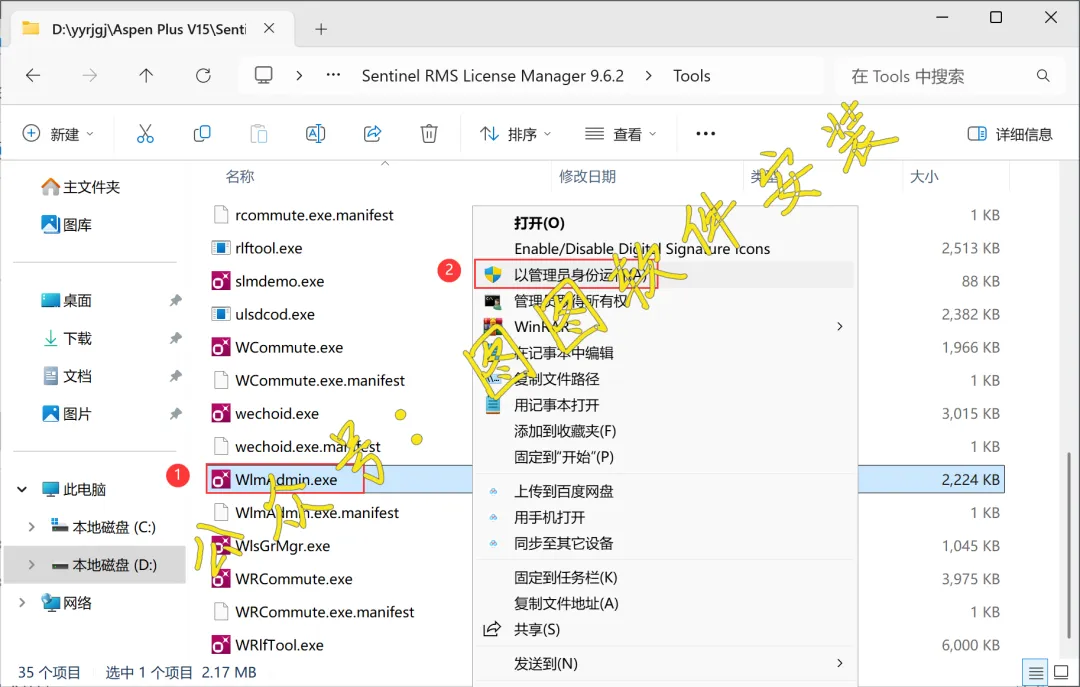Image resolution: width=1080 pixels, height=687 pixels.
Task: Select the WlmAdmin.exe file row
Action: click(x=606, y=480)
